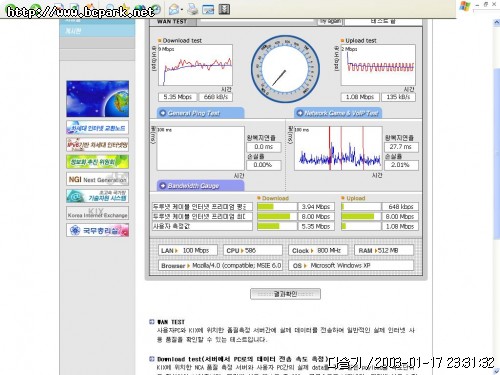Click the Try again button

click(x=330, y=21)
